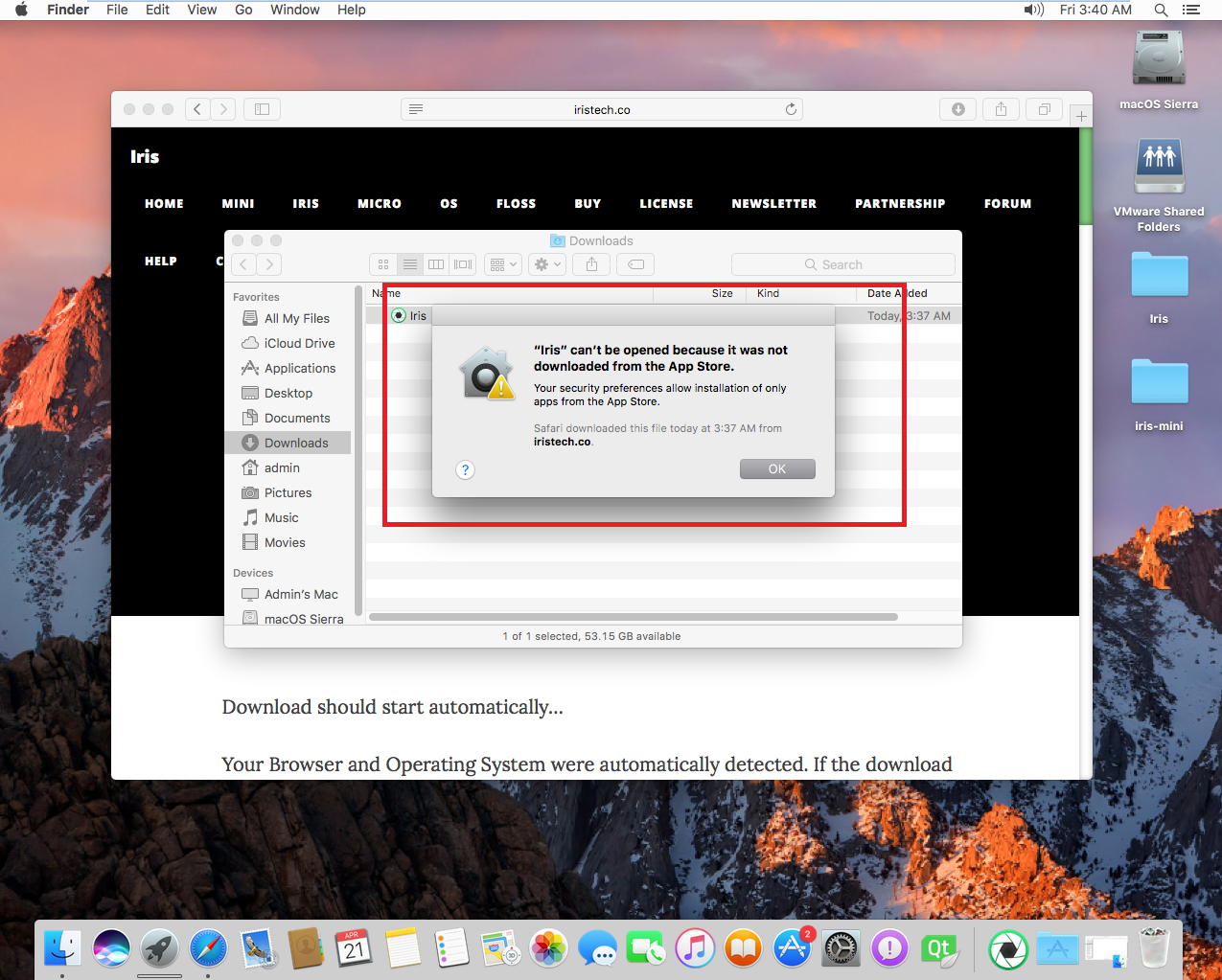Viewport: 1222px width, 980px height.
Task: Open Finder from the Dock
Action: tap(63, 948)
